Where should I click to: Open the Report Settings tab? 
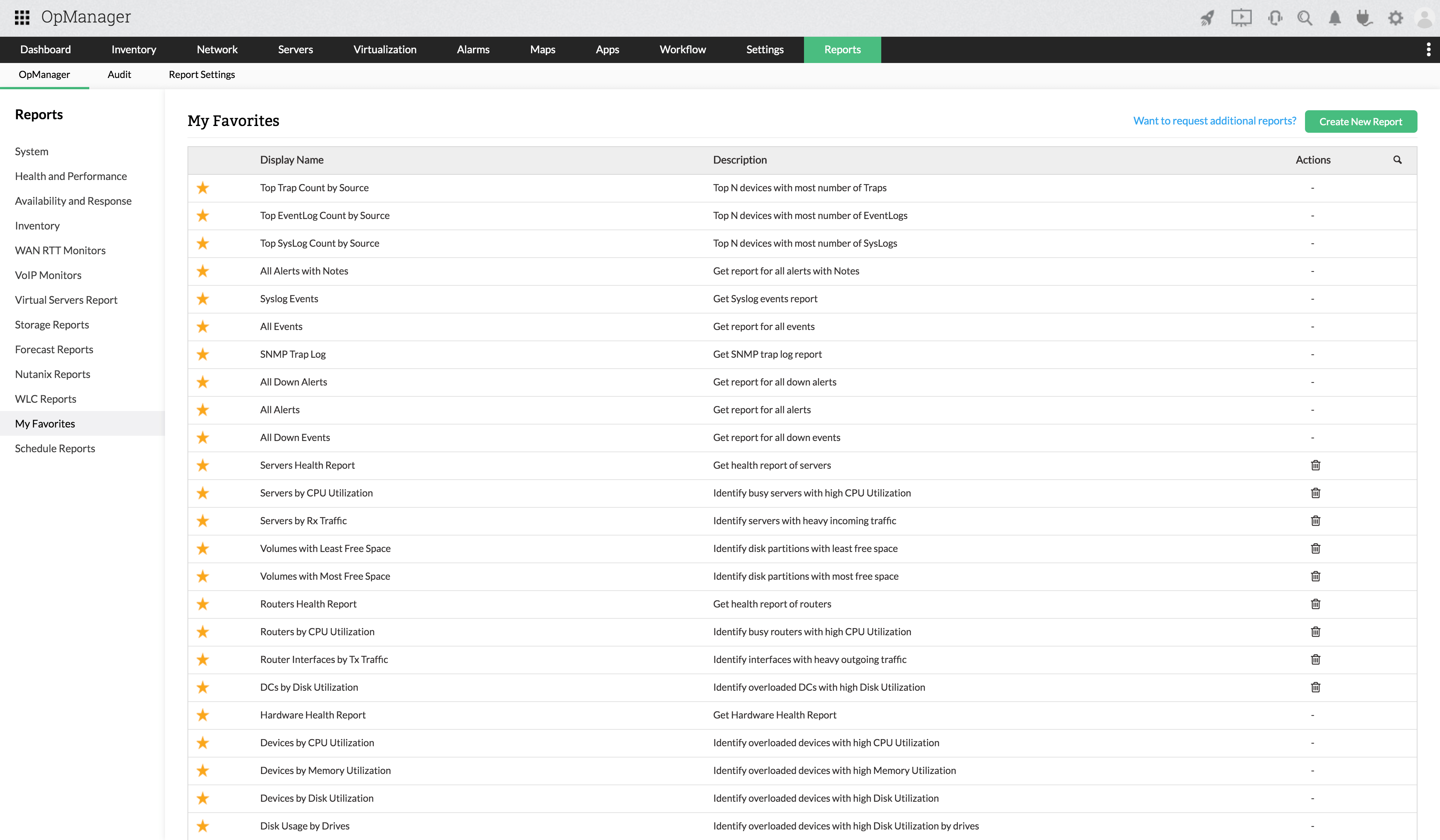coord(202,74)
